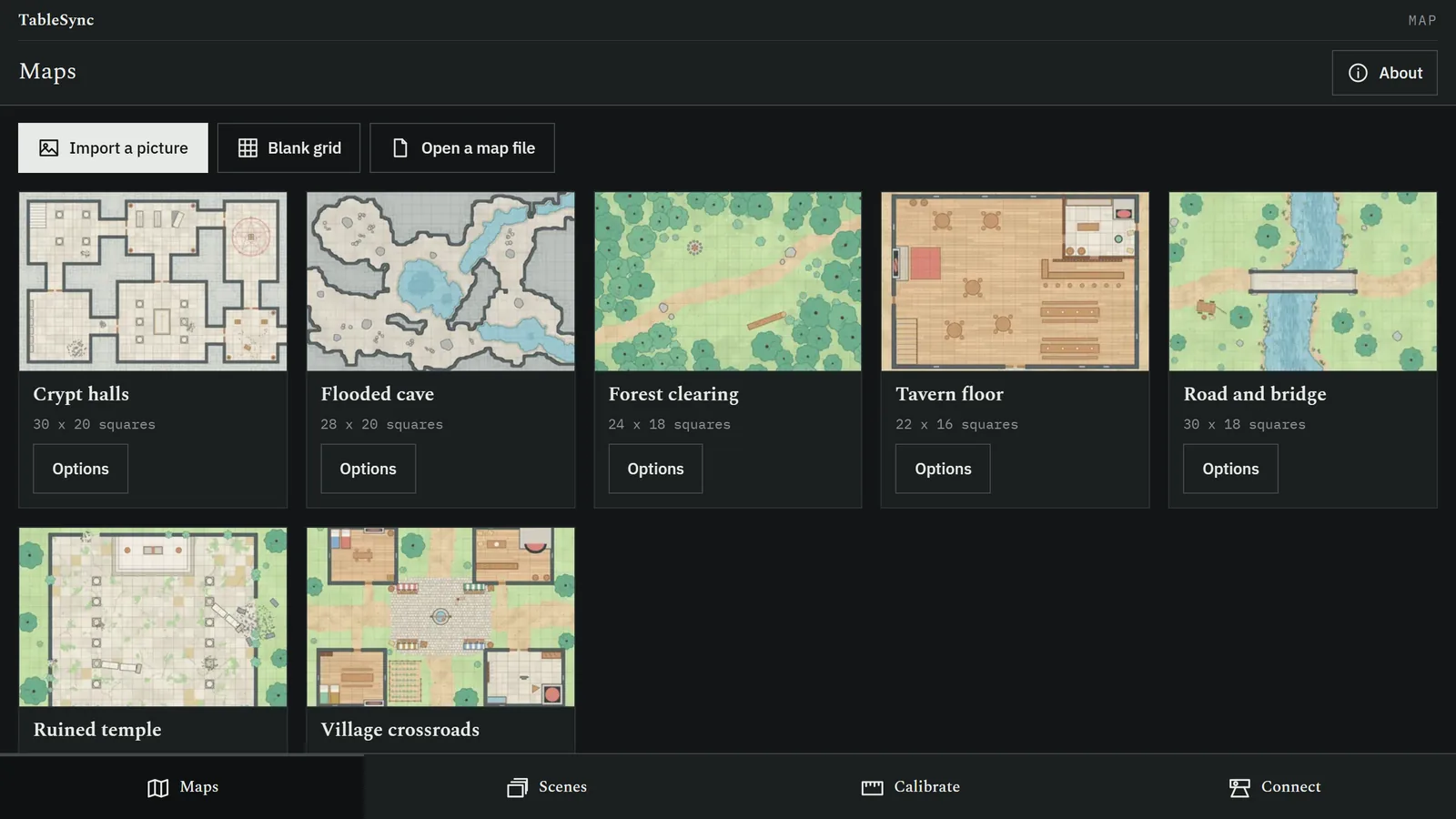Click the '22 x 16 squares' size text
Viewport: 1456px width, 819px height.
[957, 425]
